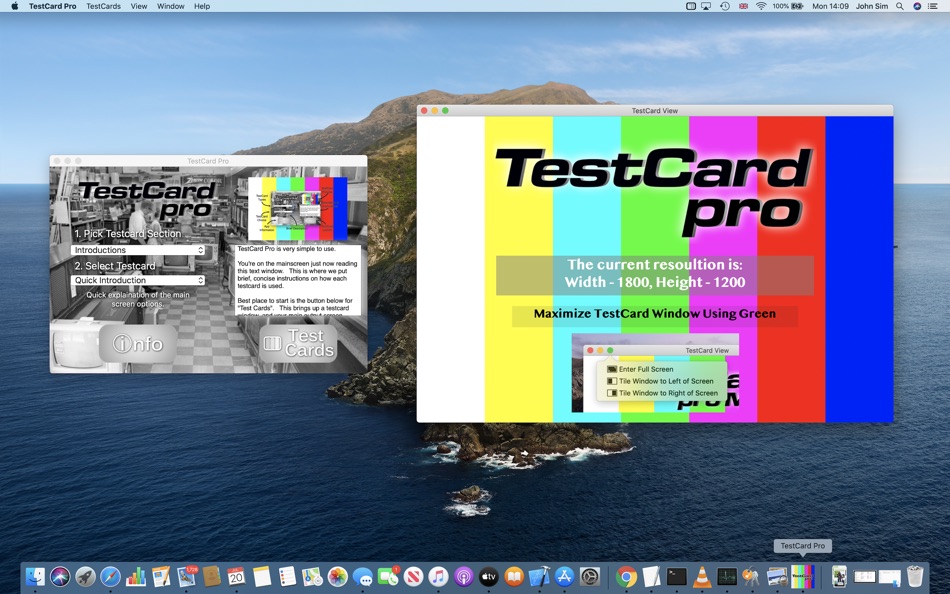Click the John Sim user menu
The image size is (950, 594).
872,6
